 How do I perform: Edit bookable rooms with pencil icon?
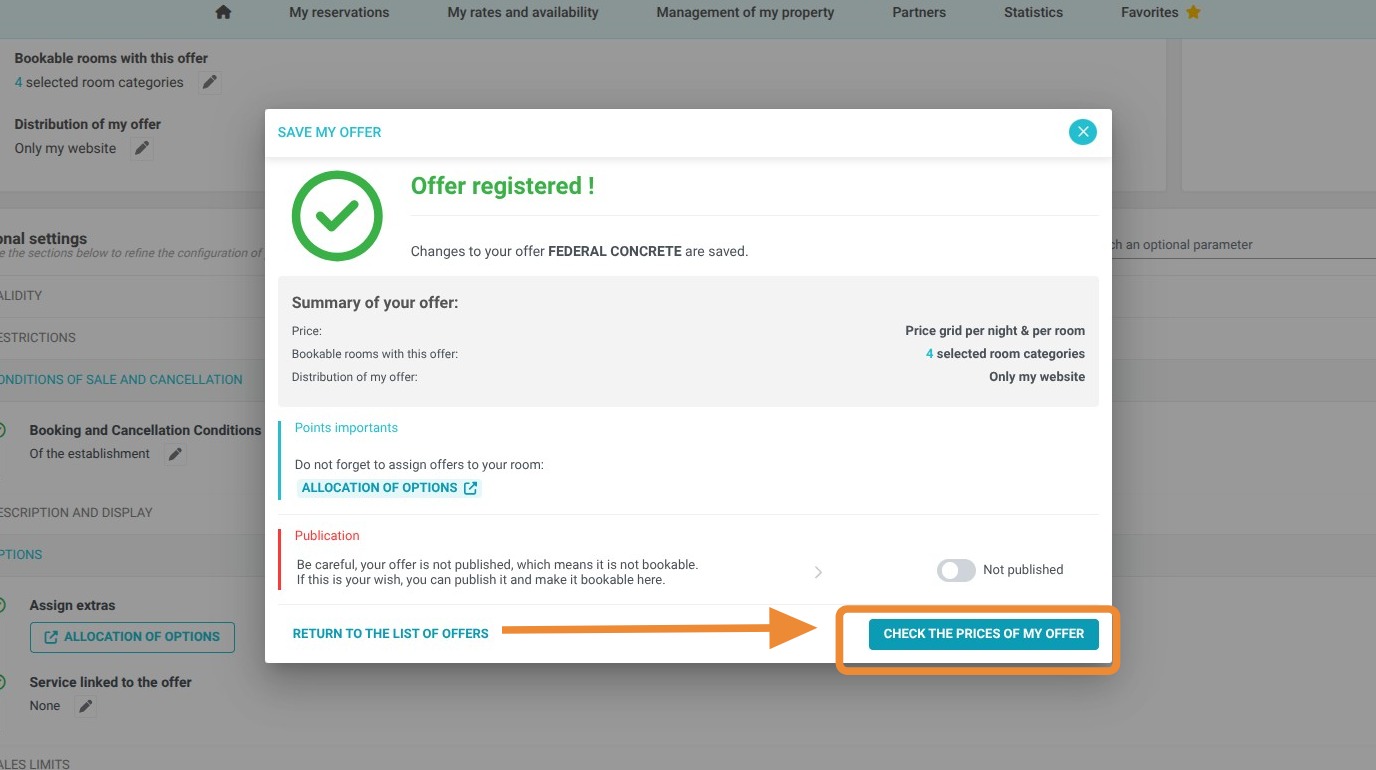(x=209, y=83)
